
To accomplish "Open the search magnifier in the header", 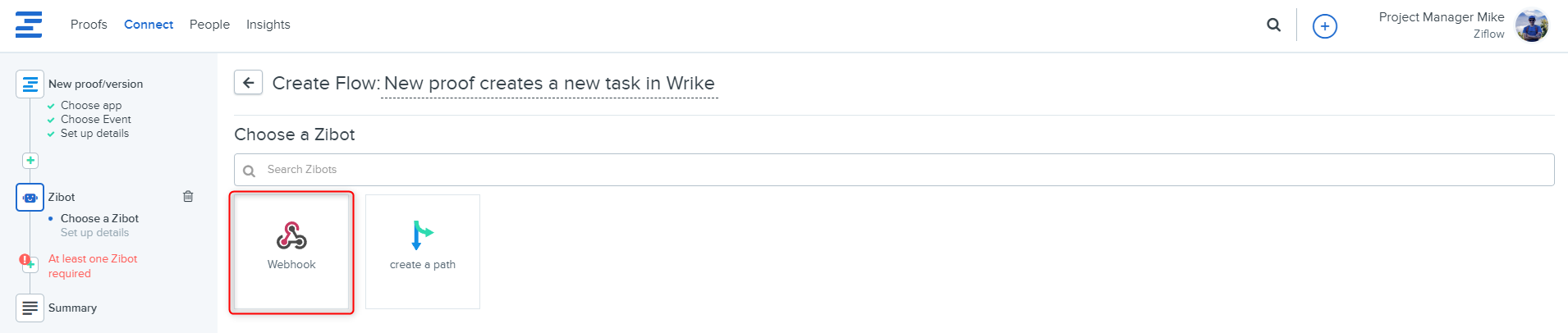I will point(1273,25).
